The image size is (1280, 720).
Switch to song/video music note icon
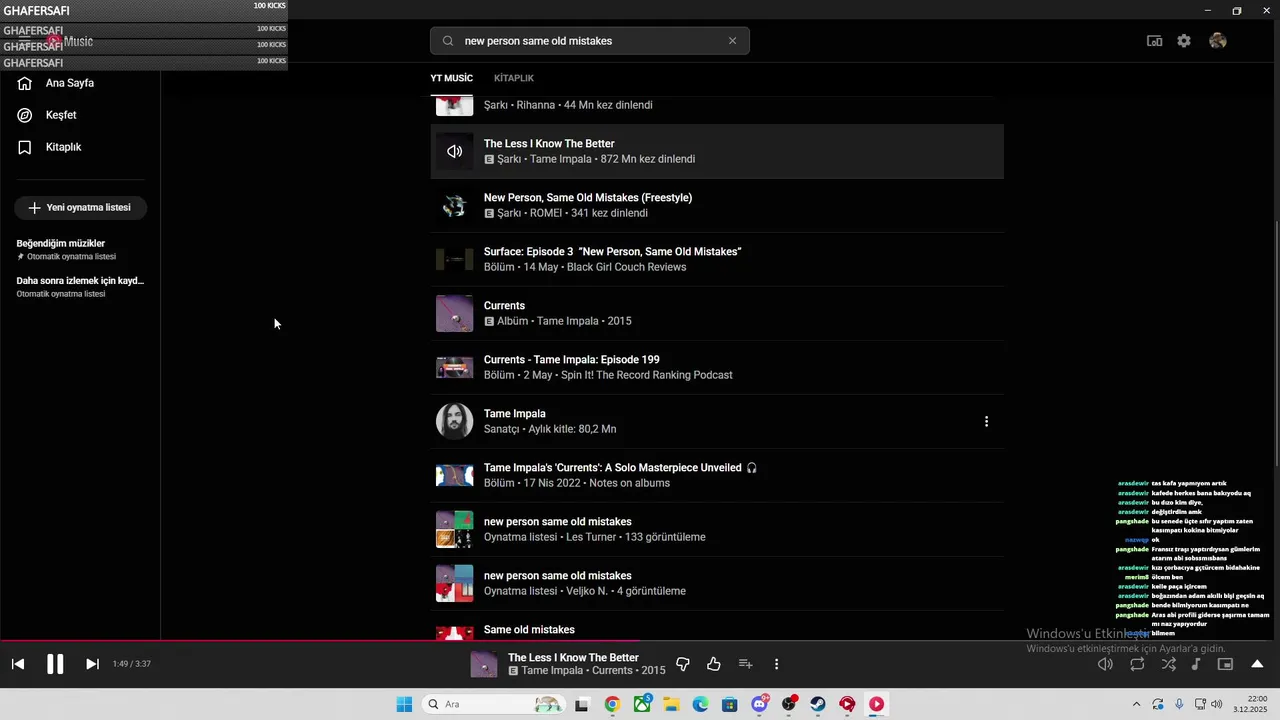[x=1196, y=664]
